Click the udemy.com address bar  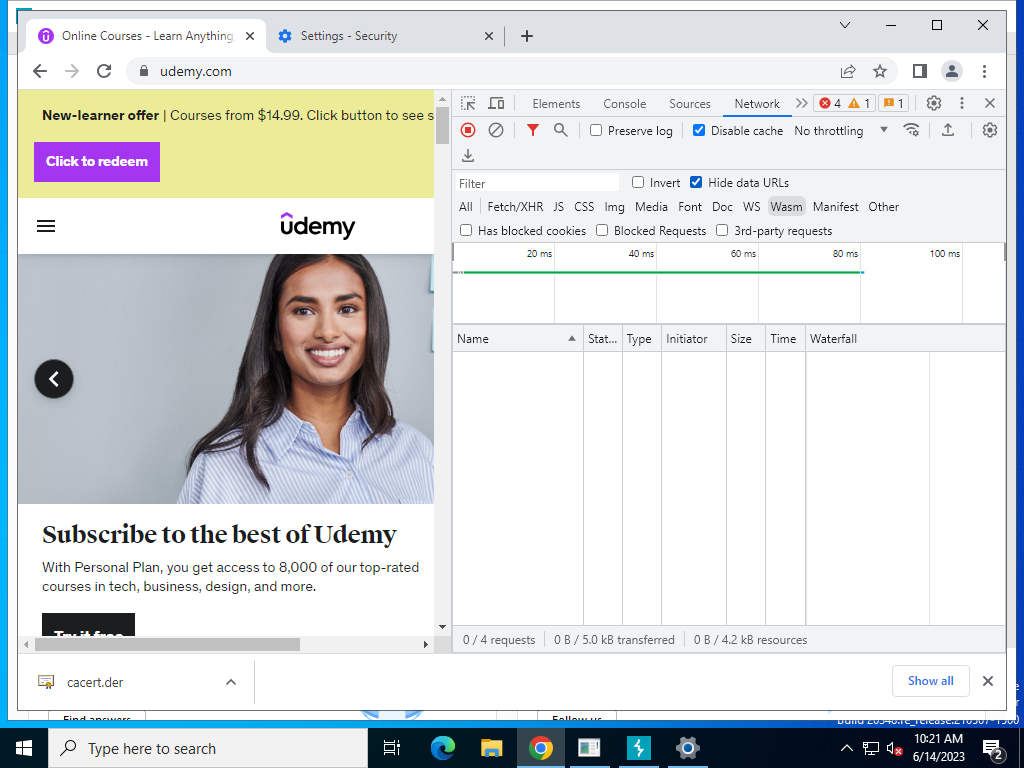483,71
